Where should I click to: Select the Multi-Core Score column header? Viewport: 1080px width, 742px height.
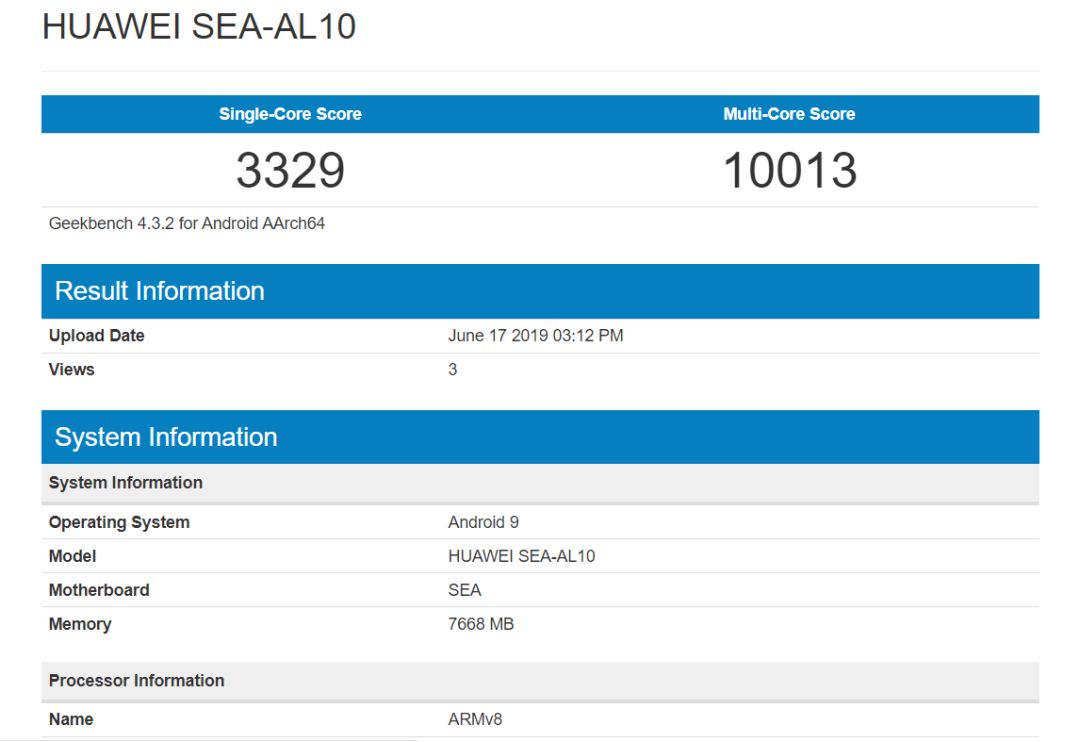coord(789,114)
